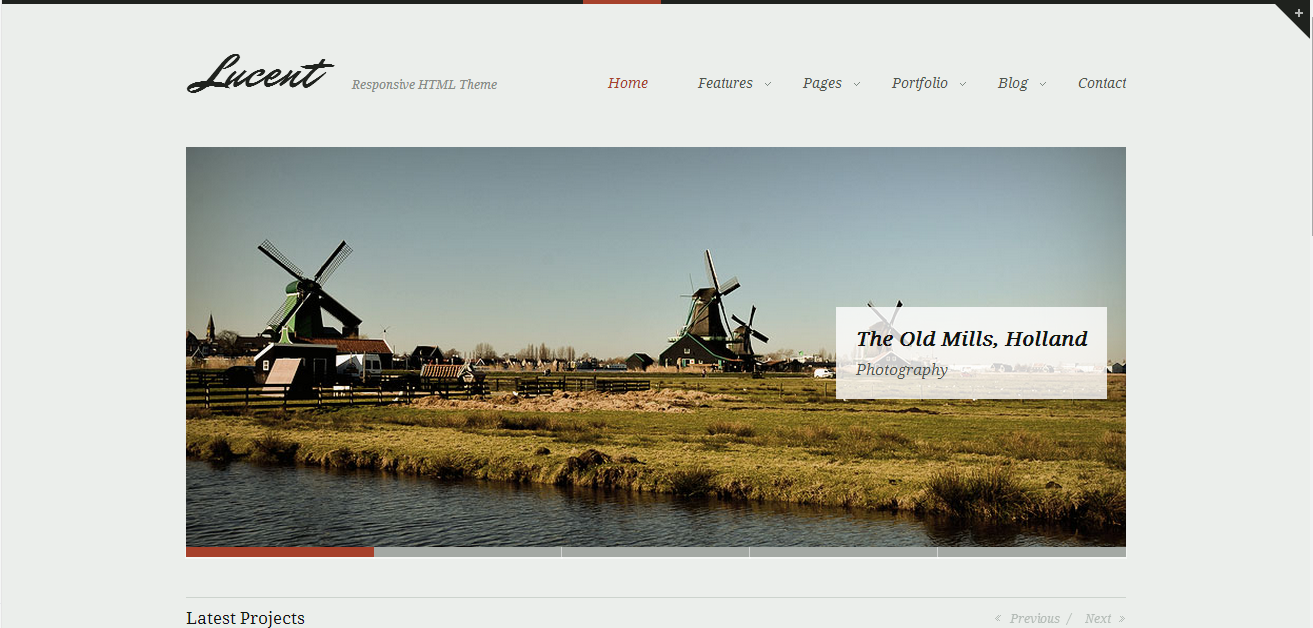Viewport: 1313px width, 628px height.
Task: Click the windmill slider image
Action: (x=656, y=346)
